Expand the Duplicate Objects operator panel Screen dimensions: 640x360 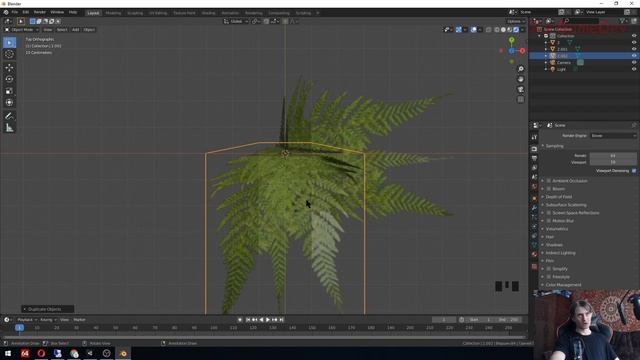coord(47,309)
